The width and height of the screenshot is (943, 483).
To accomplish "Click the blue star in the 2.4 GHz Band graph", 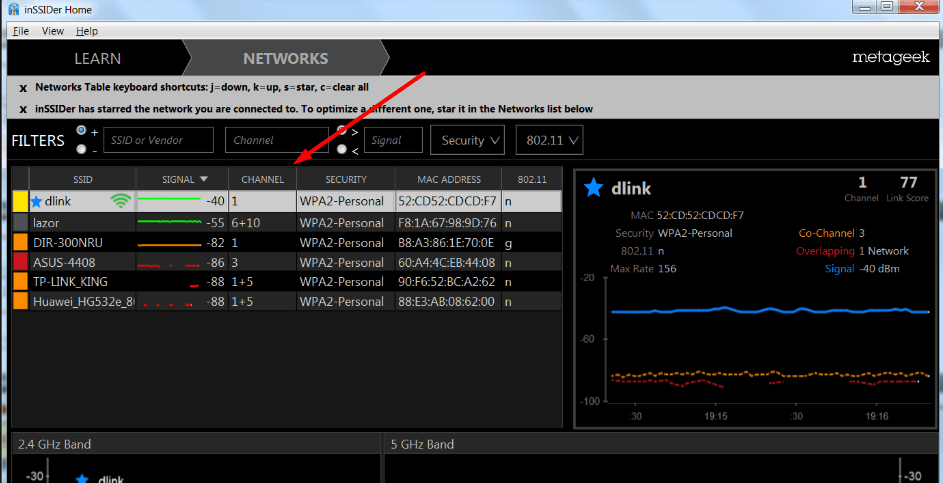I will coord(83,479).
